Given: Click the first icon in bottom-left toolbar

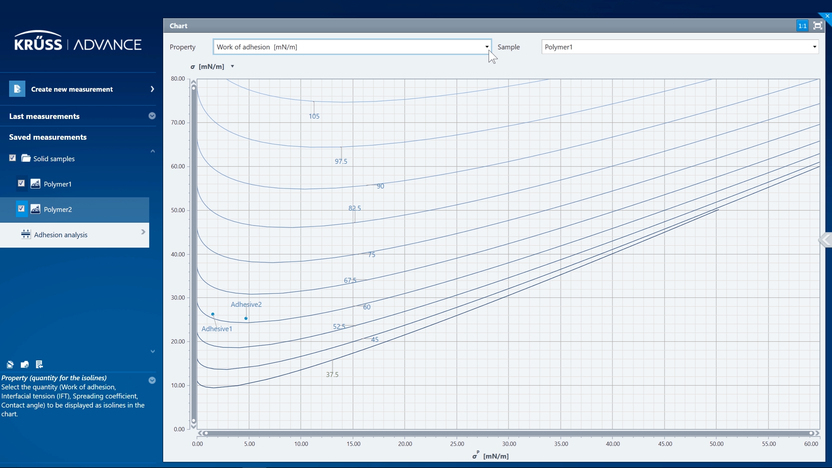Looking at the screenshot, I should [x=10, y=364].
